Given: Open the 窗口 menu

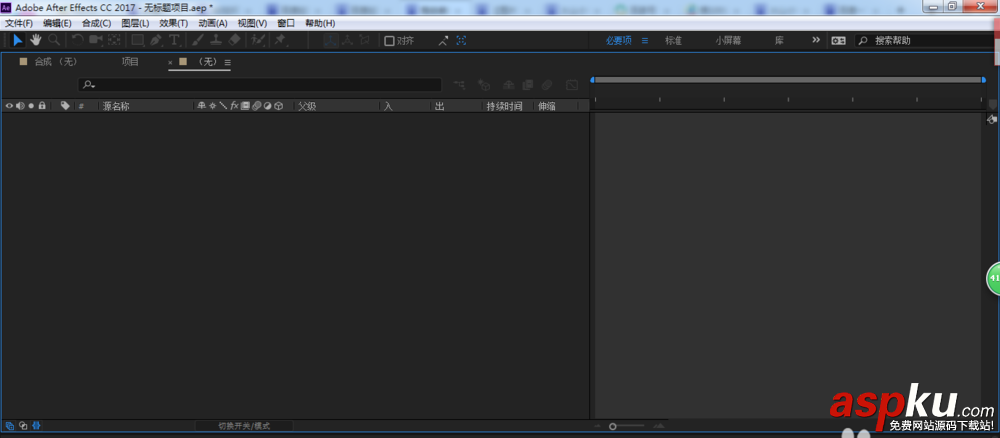Looking at the screenshot, I should (286, 23).
